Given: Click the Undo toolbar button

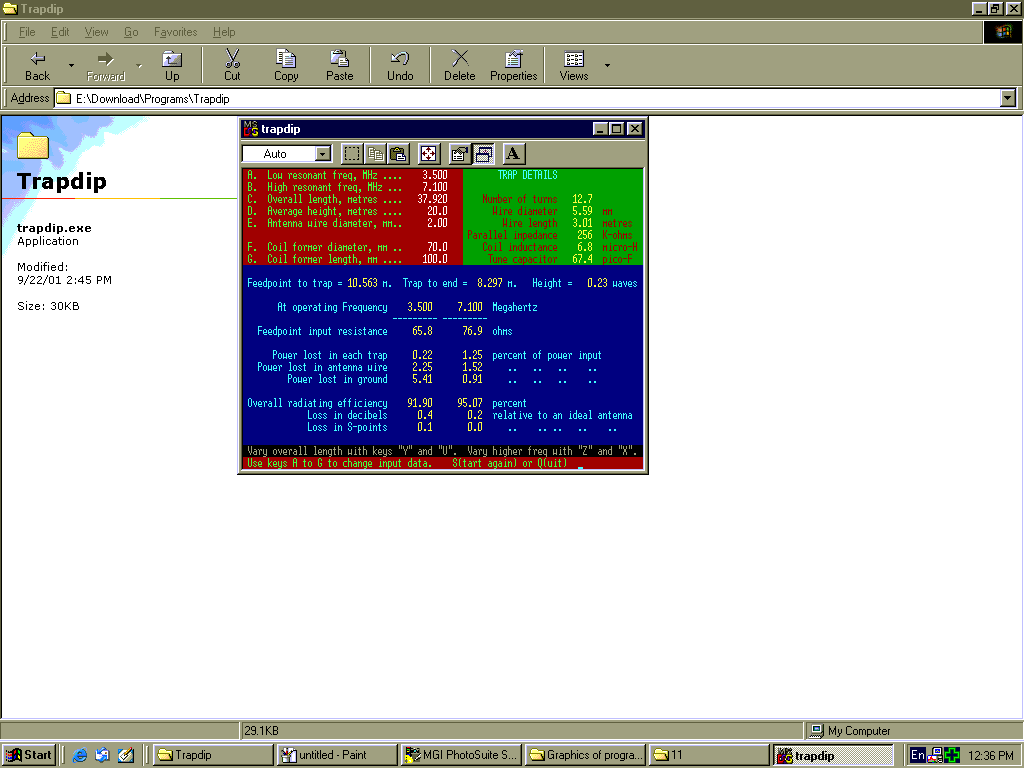Looking at the screenshot, I should pyautogui.click(x=400, y=66).
